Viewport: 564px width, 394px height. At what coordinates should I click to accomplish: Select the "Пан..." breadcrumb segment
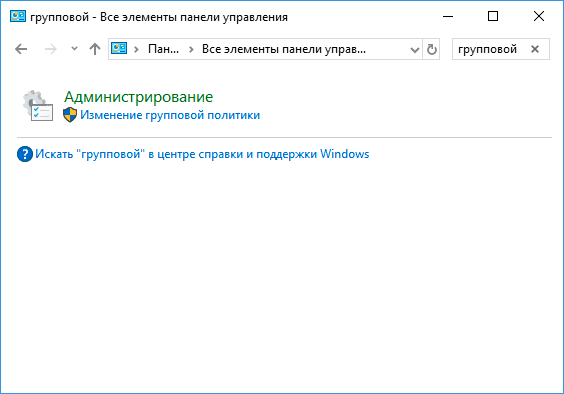coord(163,49)
